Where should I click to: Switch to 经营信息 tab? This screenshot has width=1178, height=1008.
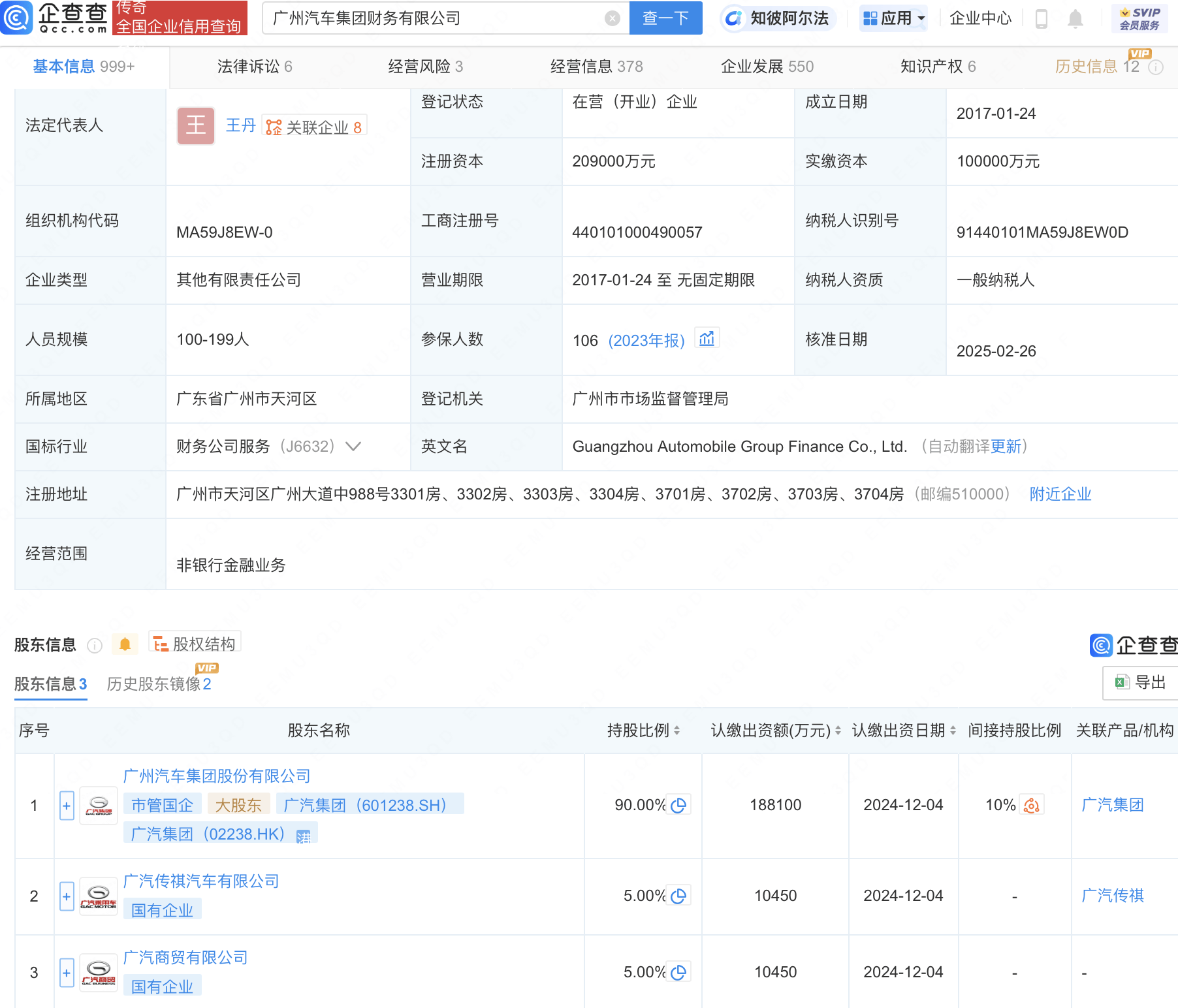pos(596,67)
